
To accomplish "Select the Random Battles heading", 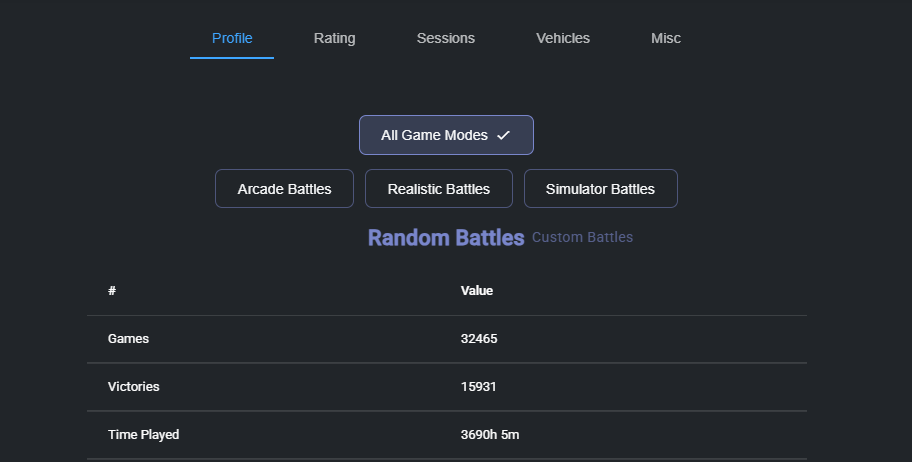I will pyautogui.click(x=446, y=238).
